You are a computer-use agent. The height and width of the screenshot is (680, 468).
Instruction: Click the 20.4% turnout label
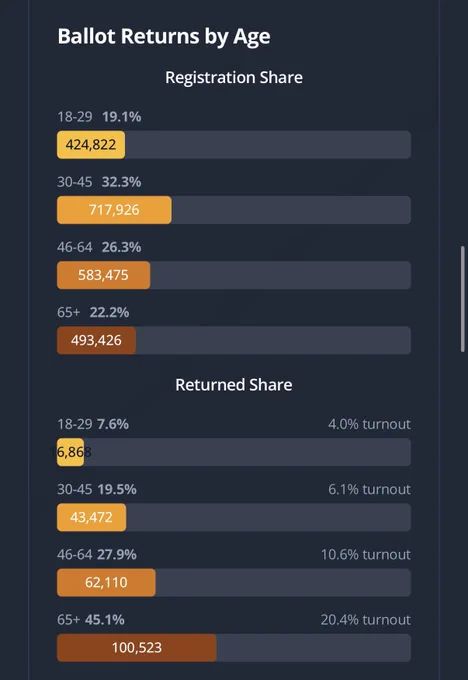pyautogui.click(x=366, y=620)
